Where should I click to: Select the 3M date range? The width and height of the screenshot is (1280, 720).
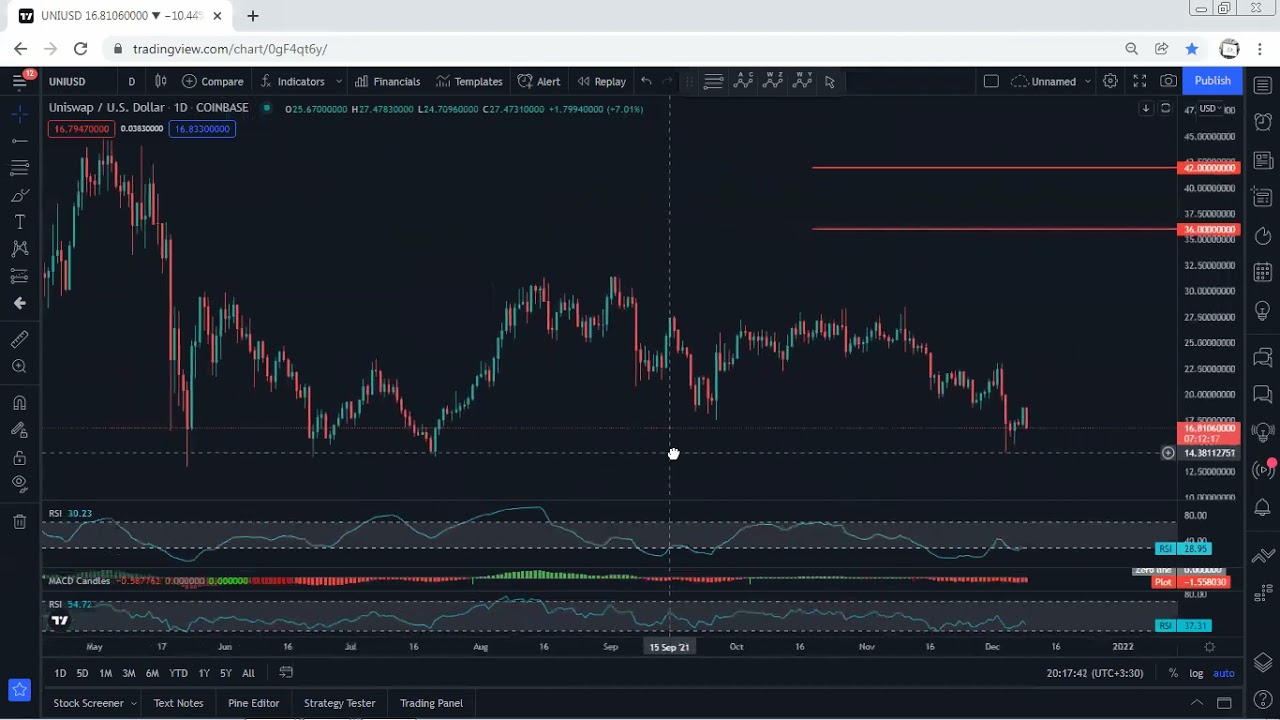(x=129, y=673)
